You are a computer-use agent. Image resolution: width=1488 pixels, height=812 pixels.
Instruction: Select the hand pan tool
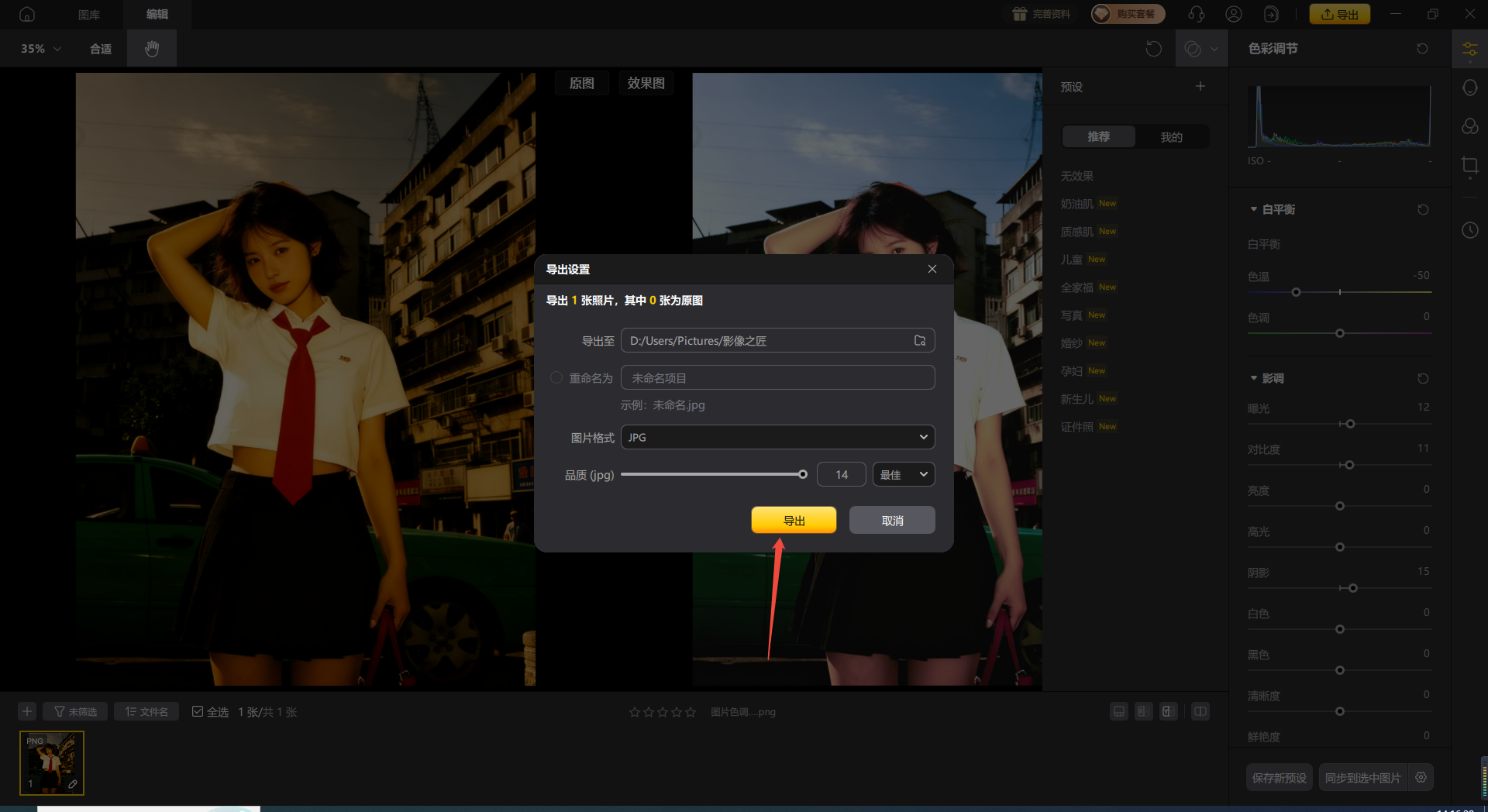pyautogui.click(x=152, y=49)
